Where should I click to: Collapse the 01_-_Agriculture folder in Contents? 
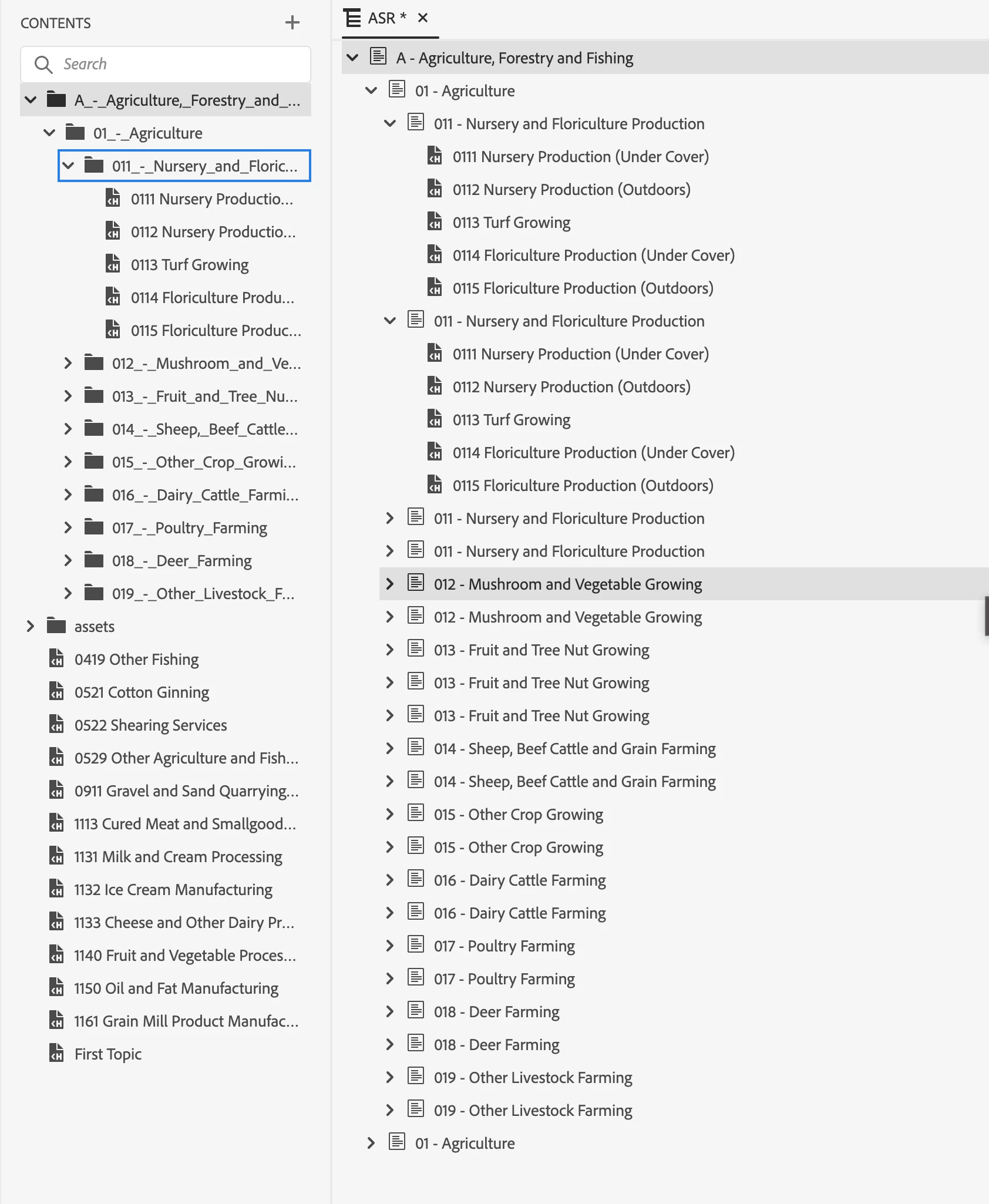point(49,133)
